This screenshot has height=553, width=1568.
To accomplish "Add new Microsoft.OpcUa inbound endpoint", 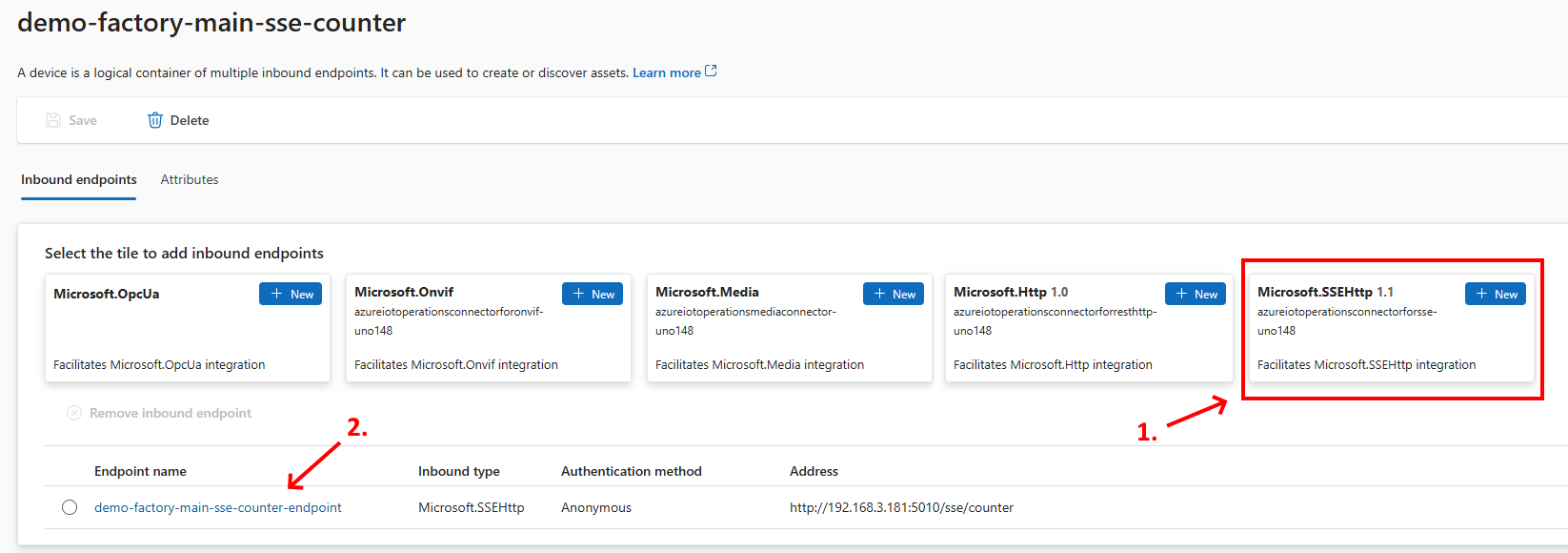I will (291, 294).
